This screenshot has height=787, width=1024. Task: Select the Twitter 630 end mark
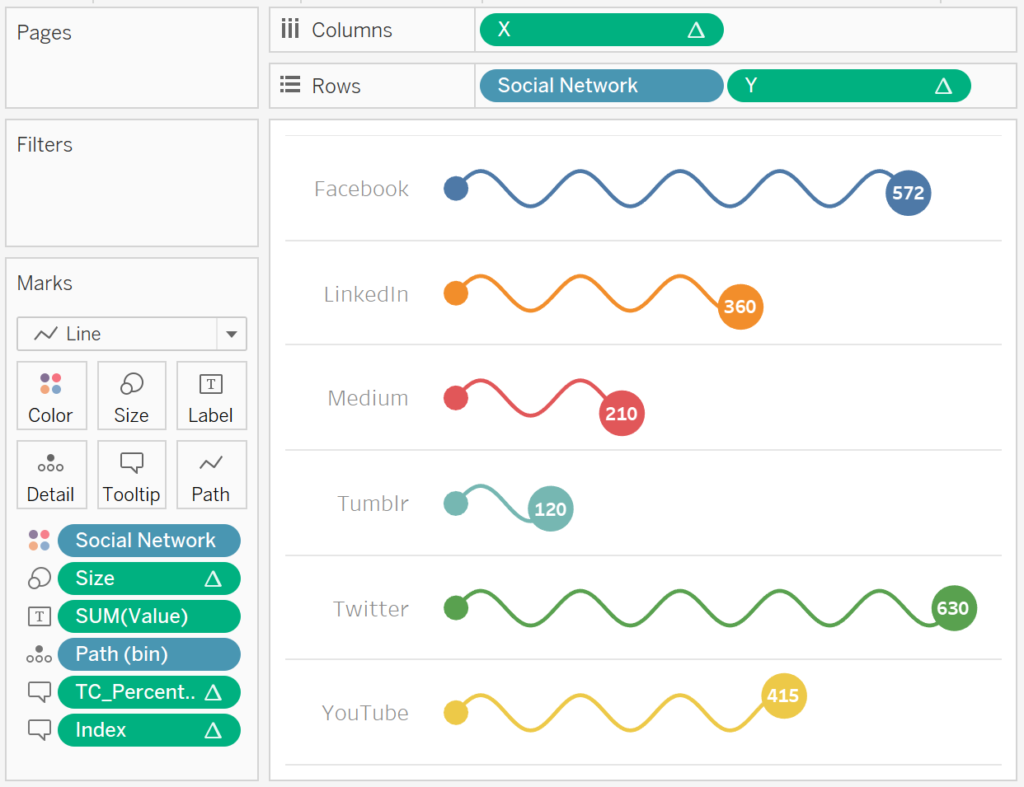click(x=953, y=608)
